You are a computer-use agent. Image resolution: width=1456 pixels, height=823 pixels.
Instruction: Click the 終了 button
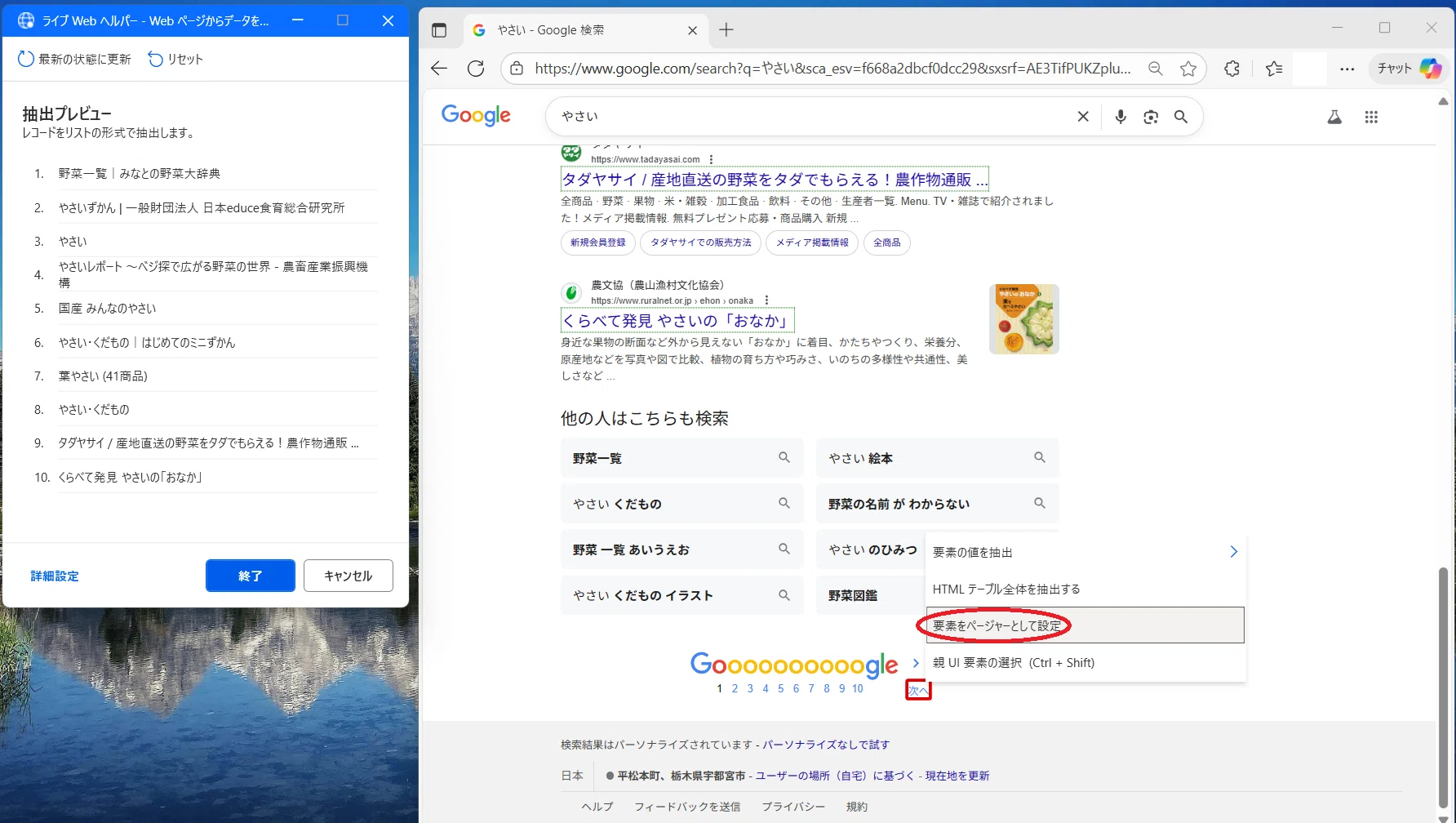251,576
